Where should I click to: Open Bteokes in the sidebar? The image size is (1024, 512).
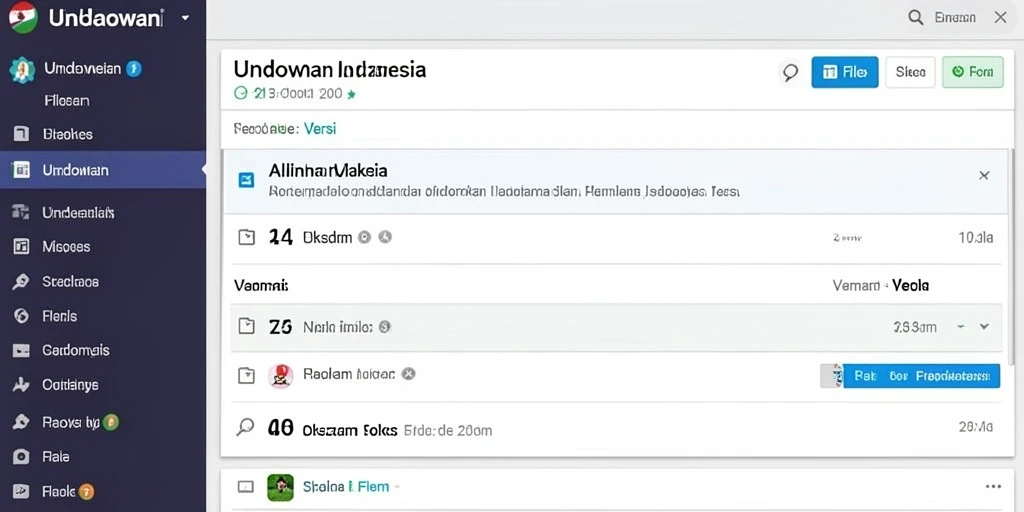[x=67, y=134]
